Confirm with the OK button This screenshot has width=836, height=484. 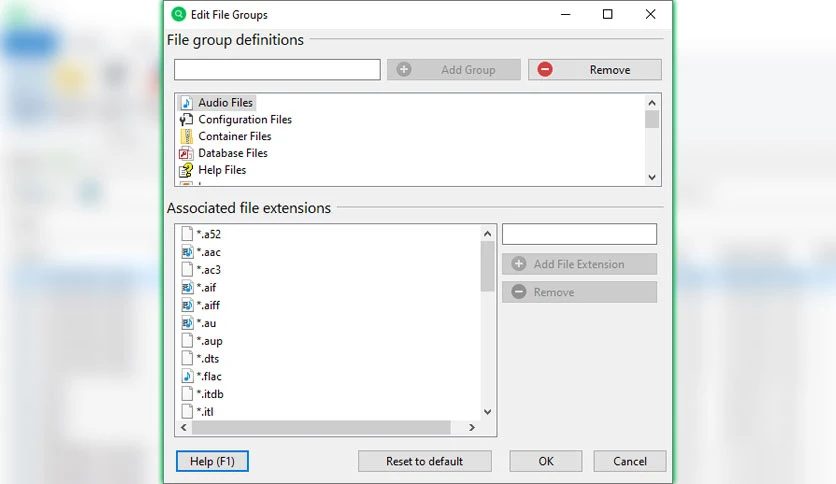tap(545, 461)
